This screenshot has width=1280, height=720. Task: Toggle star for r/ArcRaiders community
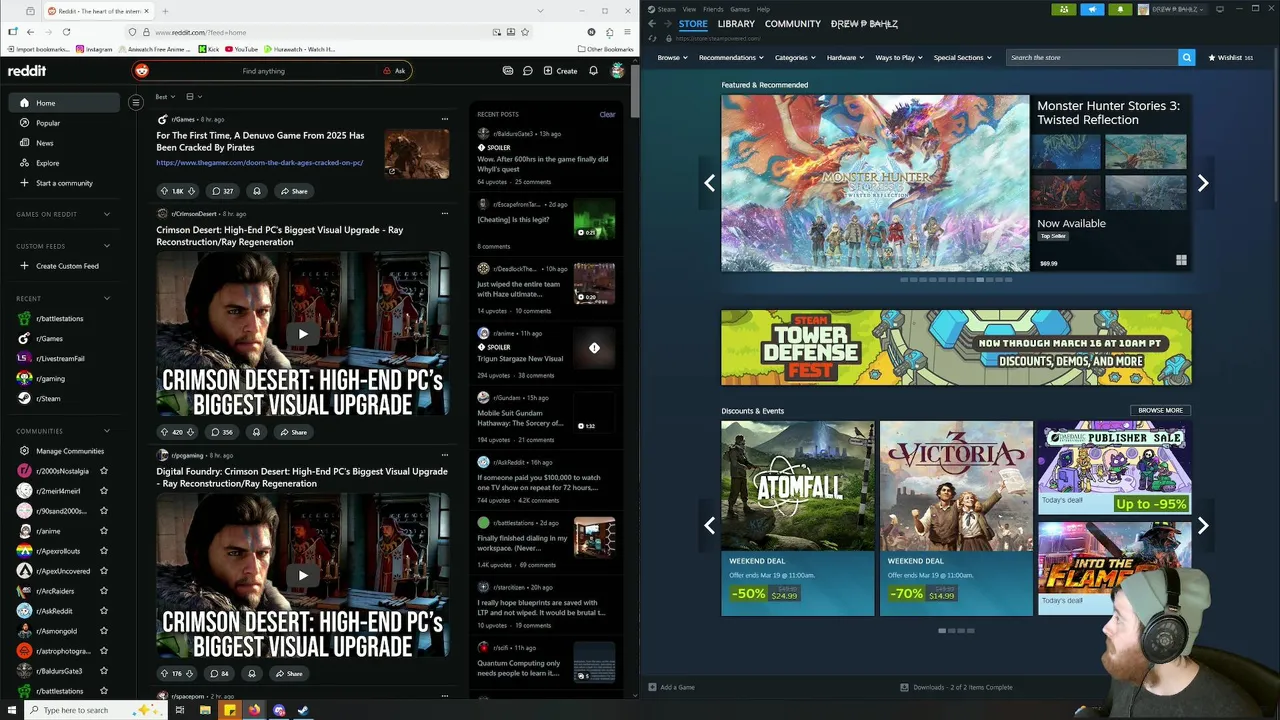[104, 591]
